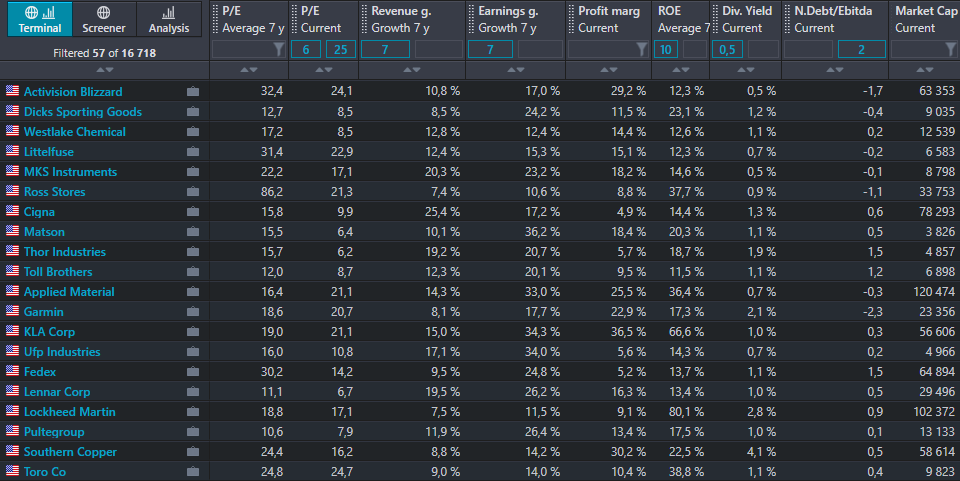Sort by company name column arrows
The width and height of the screenshot is (960, 481).
105,70
